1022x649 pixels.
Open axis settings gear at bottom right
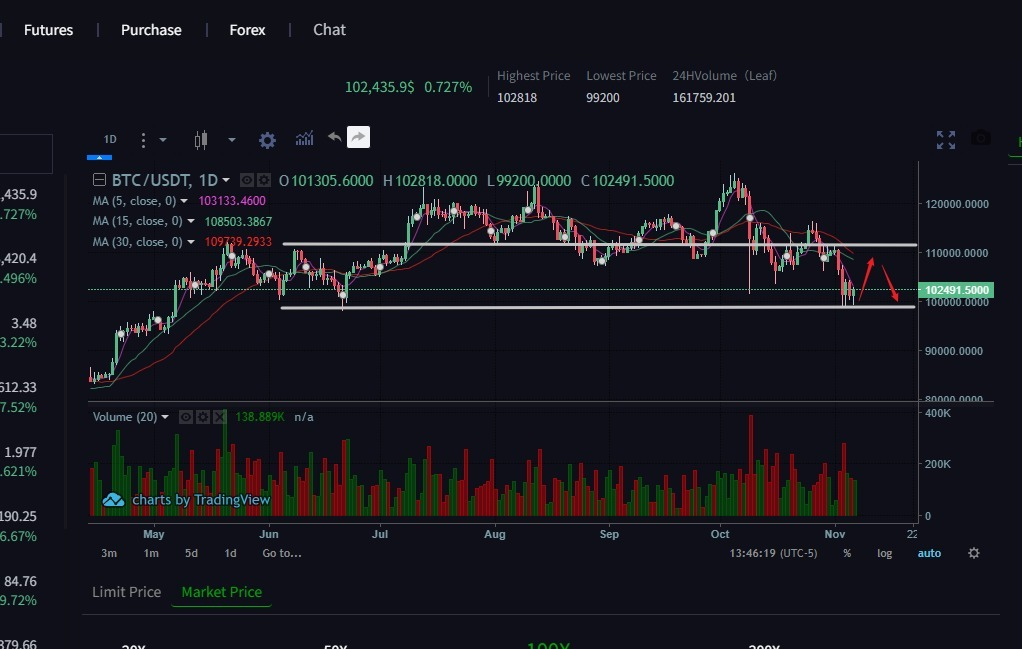click(974, 553)
